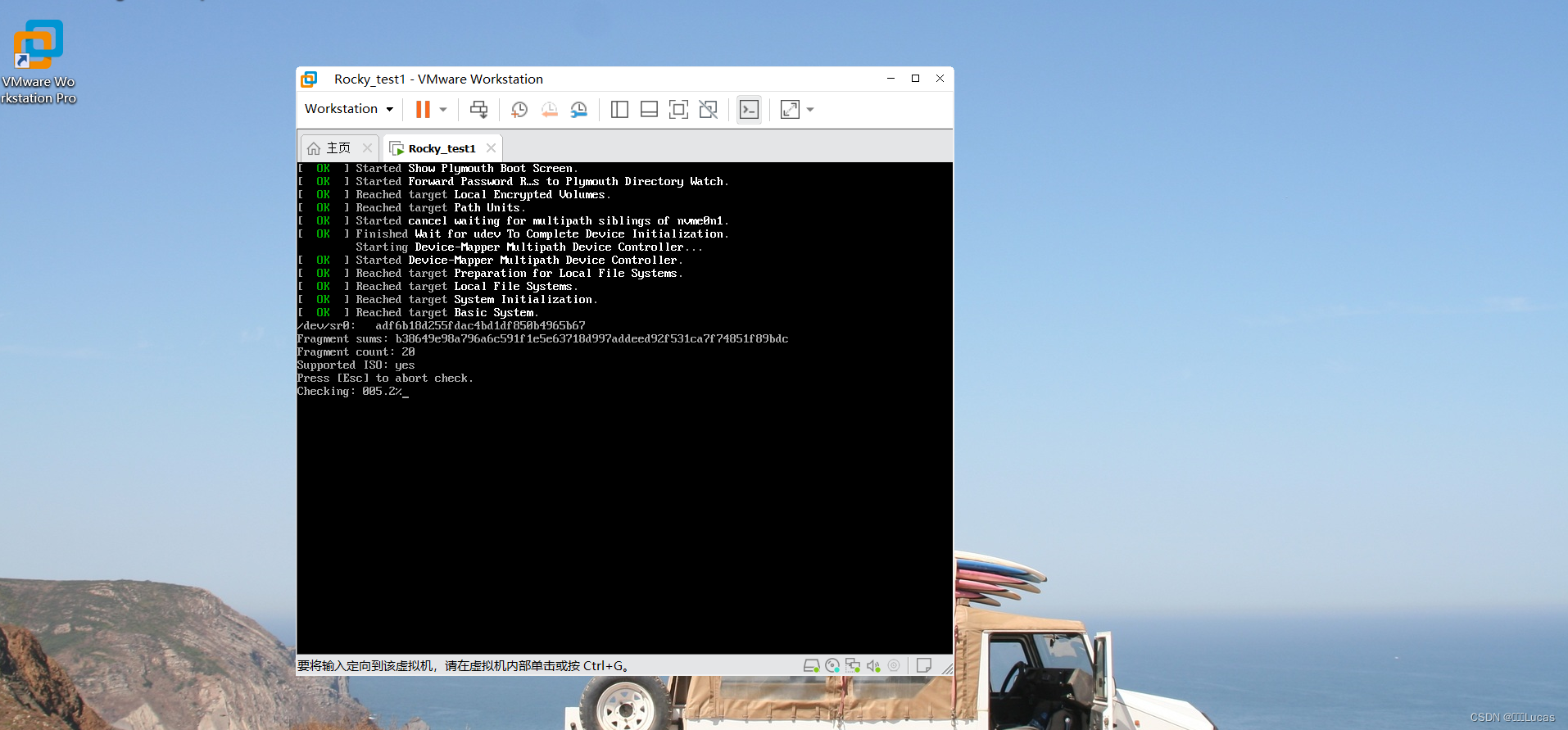Viewport: 1568px width, 730px height.
Task: Click the network adapter status icon
Action: [x=853, y=665]
